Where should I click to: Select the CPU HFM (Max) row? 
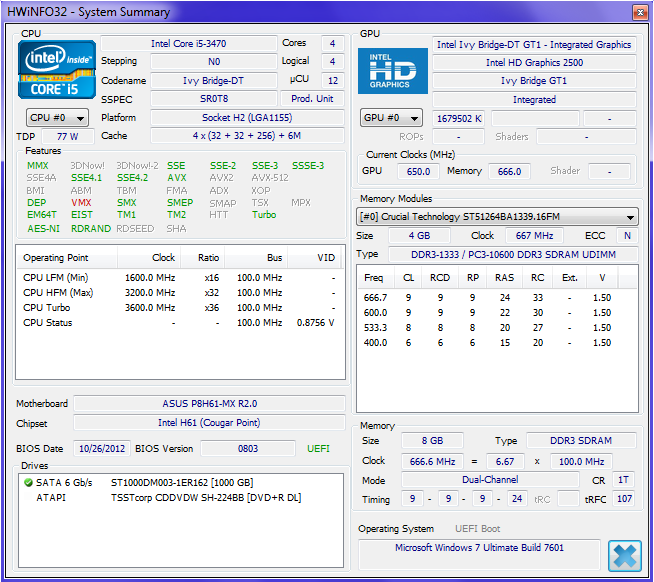click(x=179, y=293)
